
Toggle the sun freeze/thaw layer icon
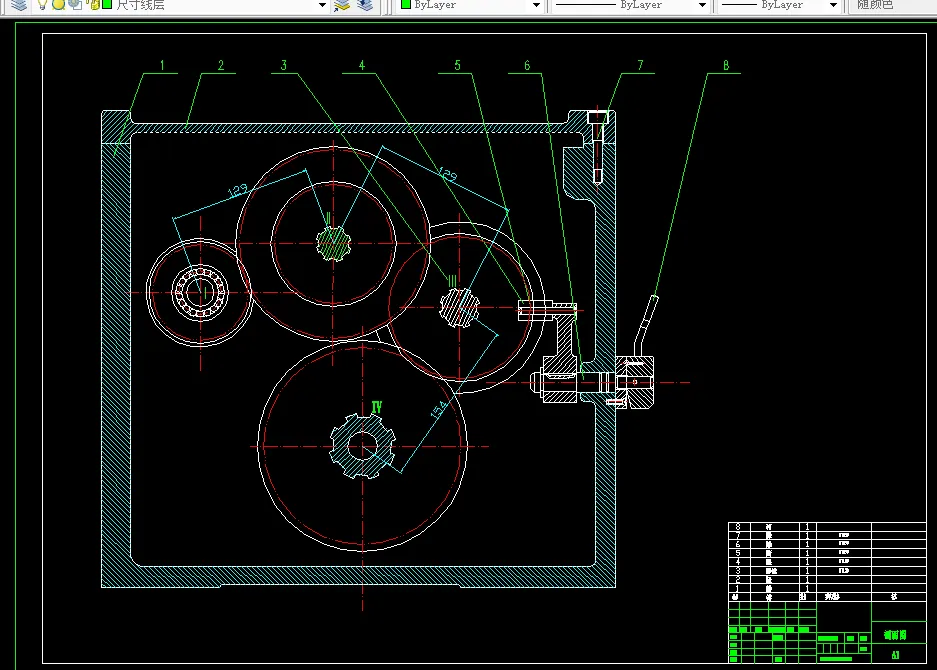tap(59, 5)
